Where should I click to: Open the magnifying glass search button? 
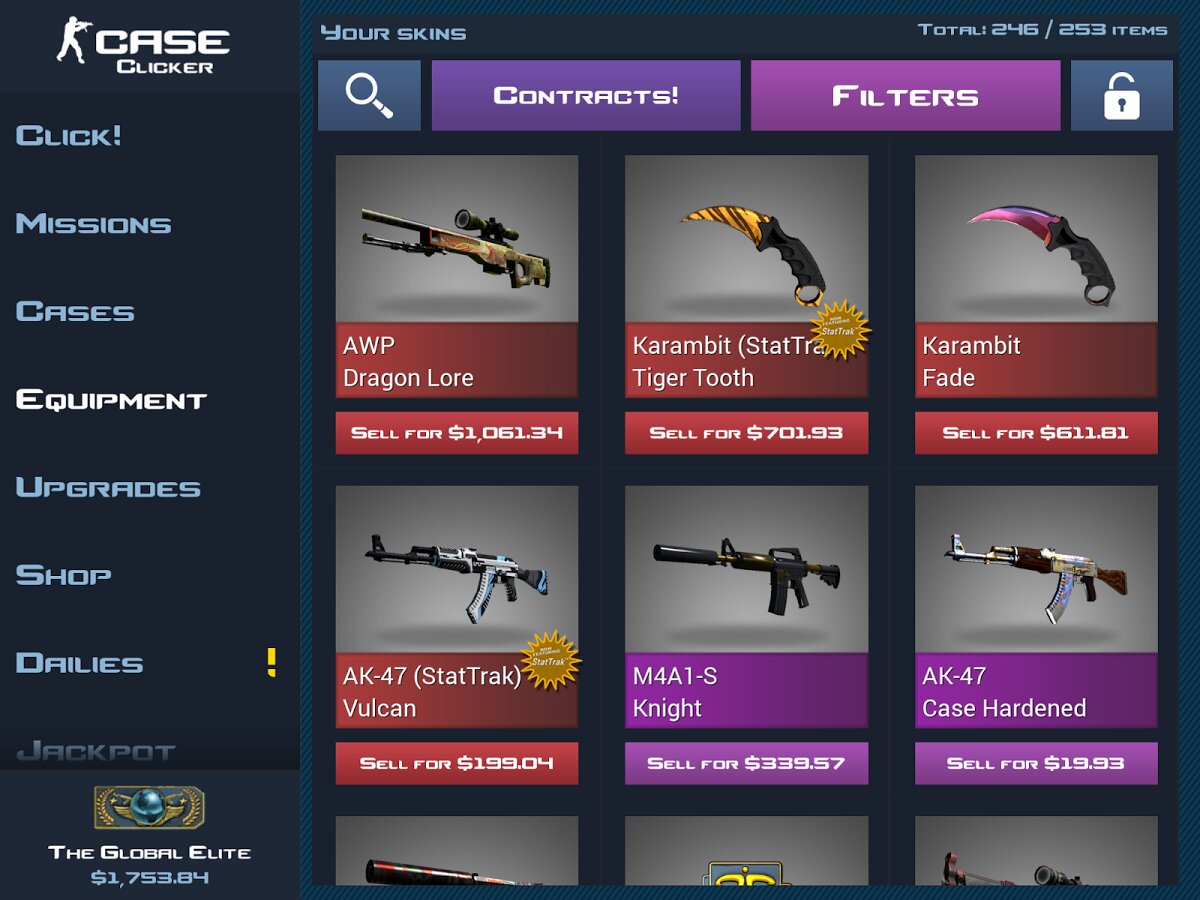coord(369,95)
